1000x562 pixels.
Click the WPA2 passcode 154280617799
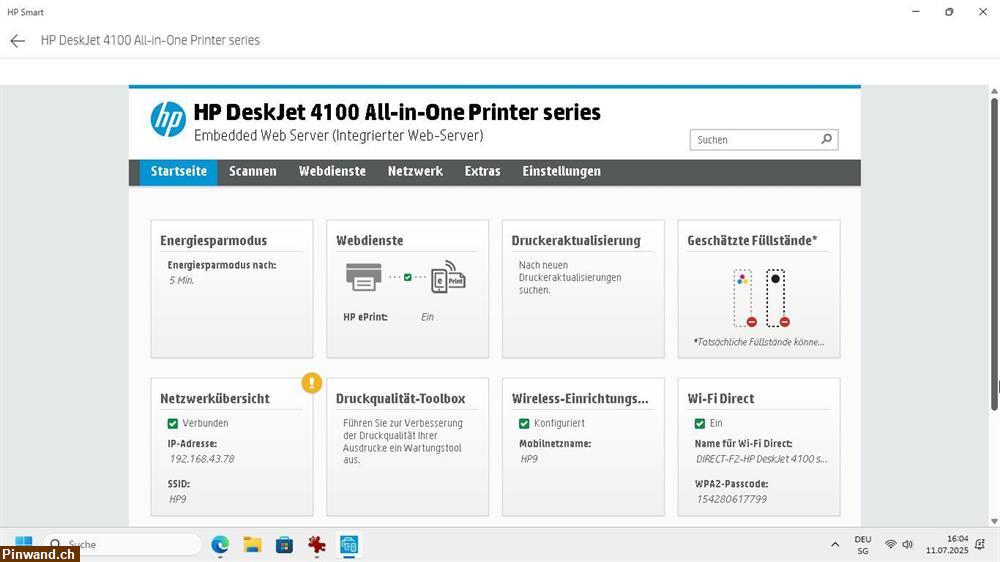point(732,499)
